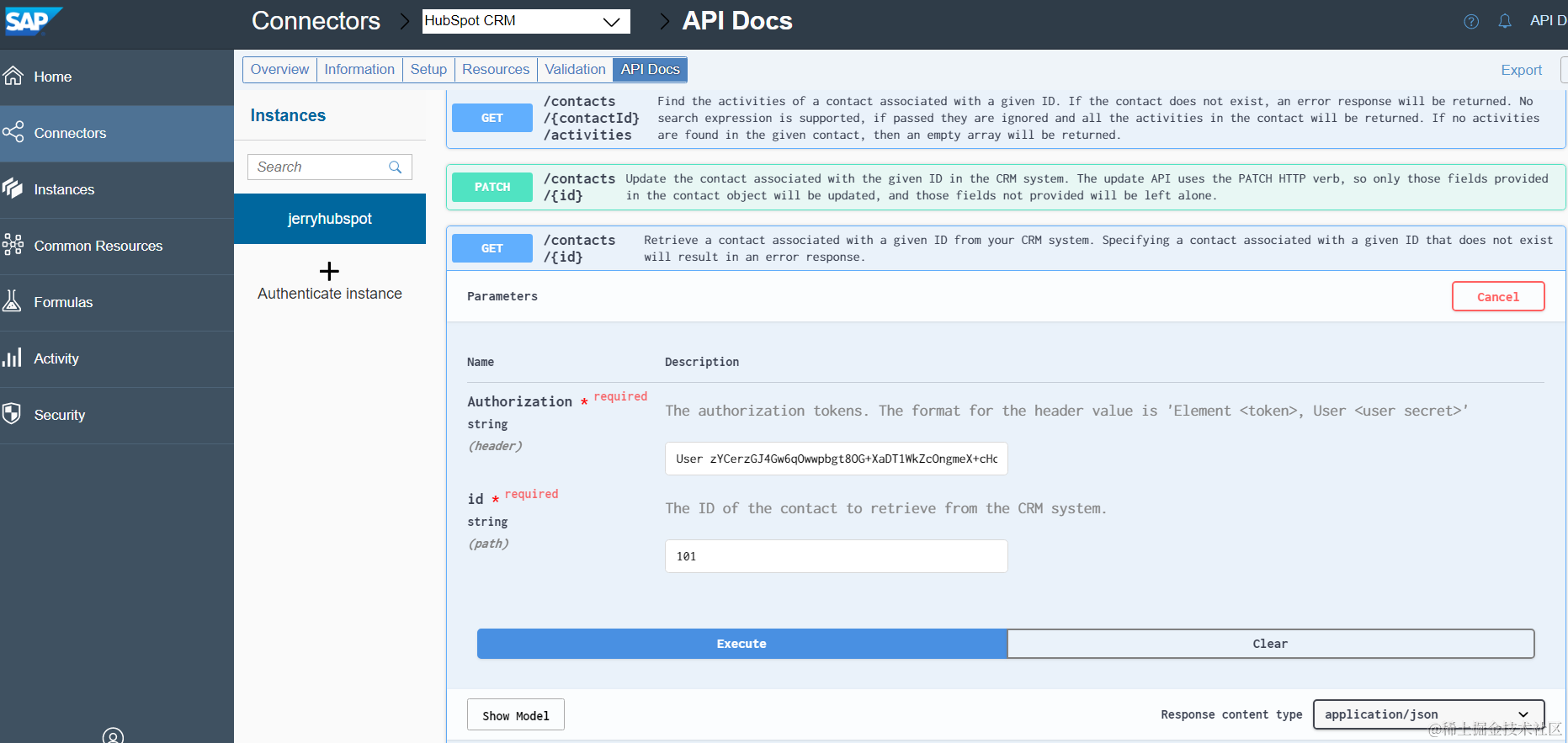This screenshot has width=1568, height=743.
Task: Click the Authenticate instance label
Action: (x=330, y=294)
